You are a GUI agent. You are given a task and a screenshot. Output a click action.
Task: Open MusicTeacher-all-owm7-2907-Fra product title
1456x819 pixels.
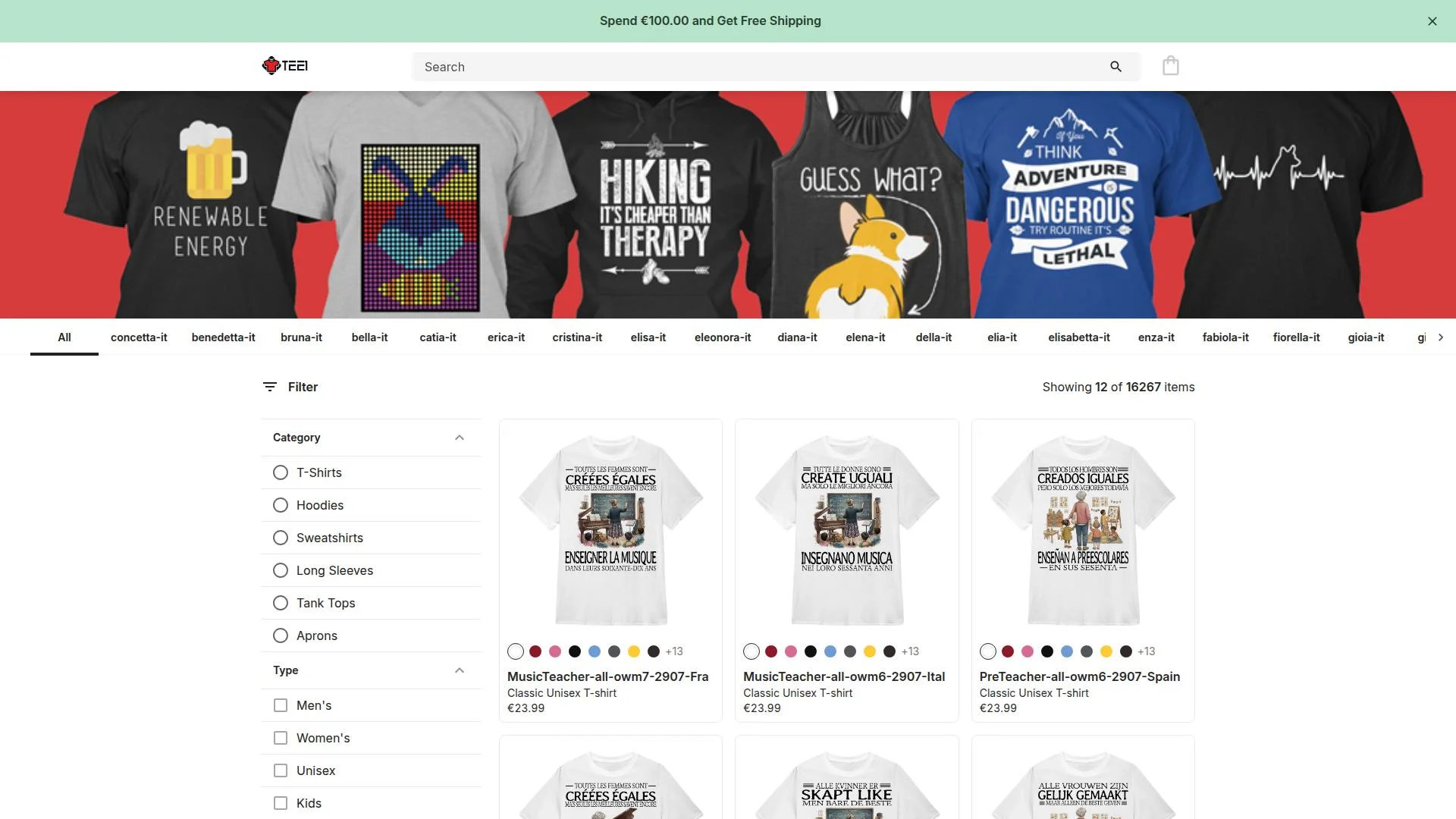(x=608, y=676)
